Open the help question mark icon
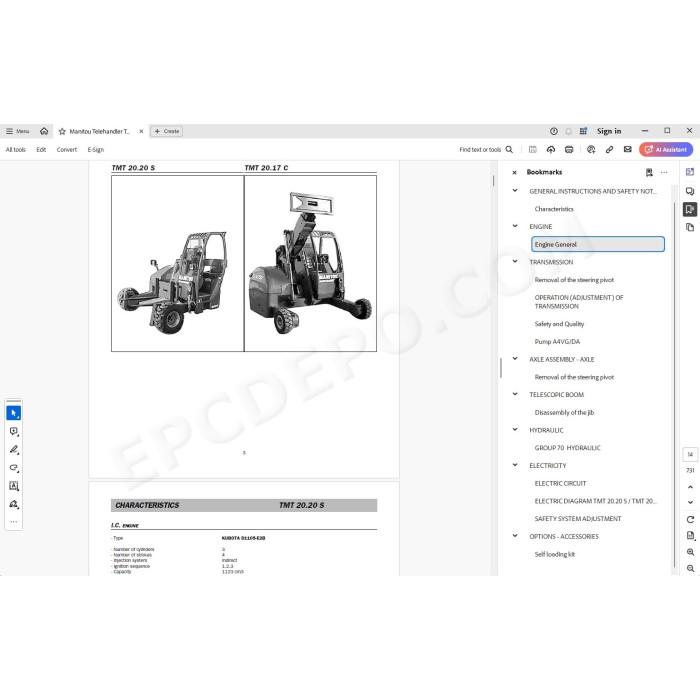 tap(554, 131)
